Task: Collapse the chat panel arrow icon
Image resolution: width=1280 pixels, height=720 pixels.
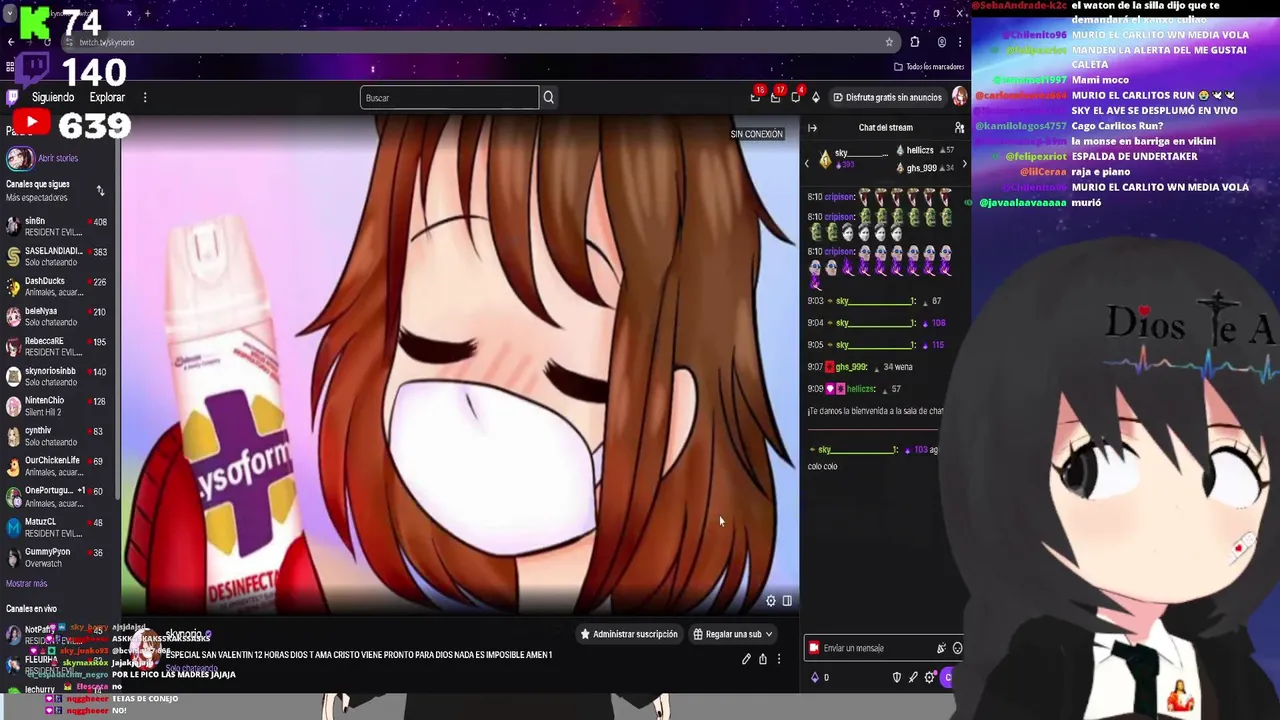Action: click(x=812, y=128)
